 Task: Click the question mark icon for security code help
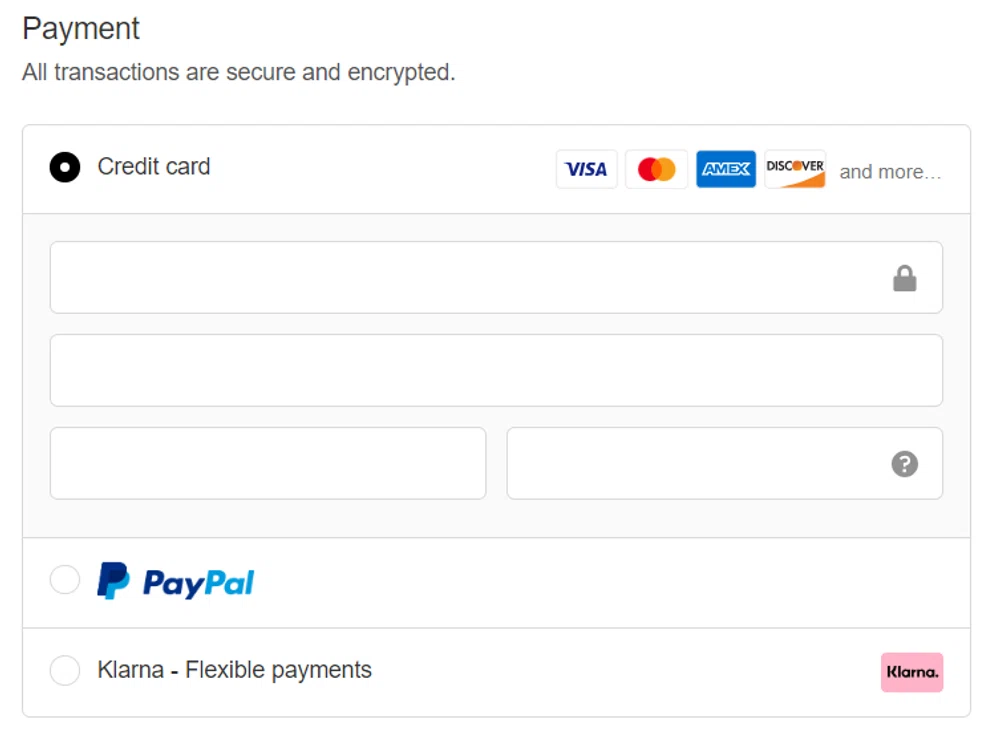(x=905, y=463)
